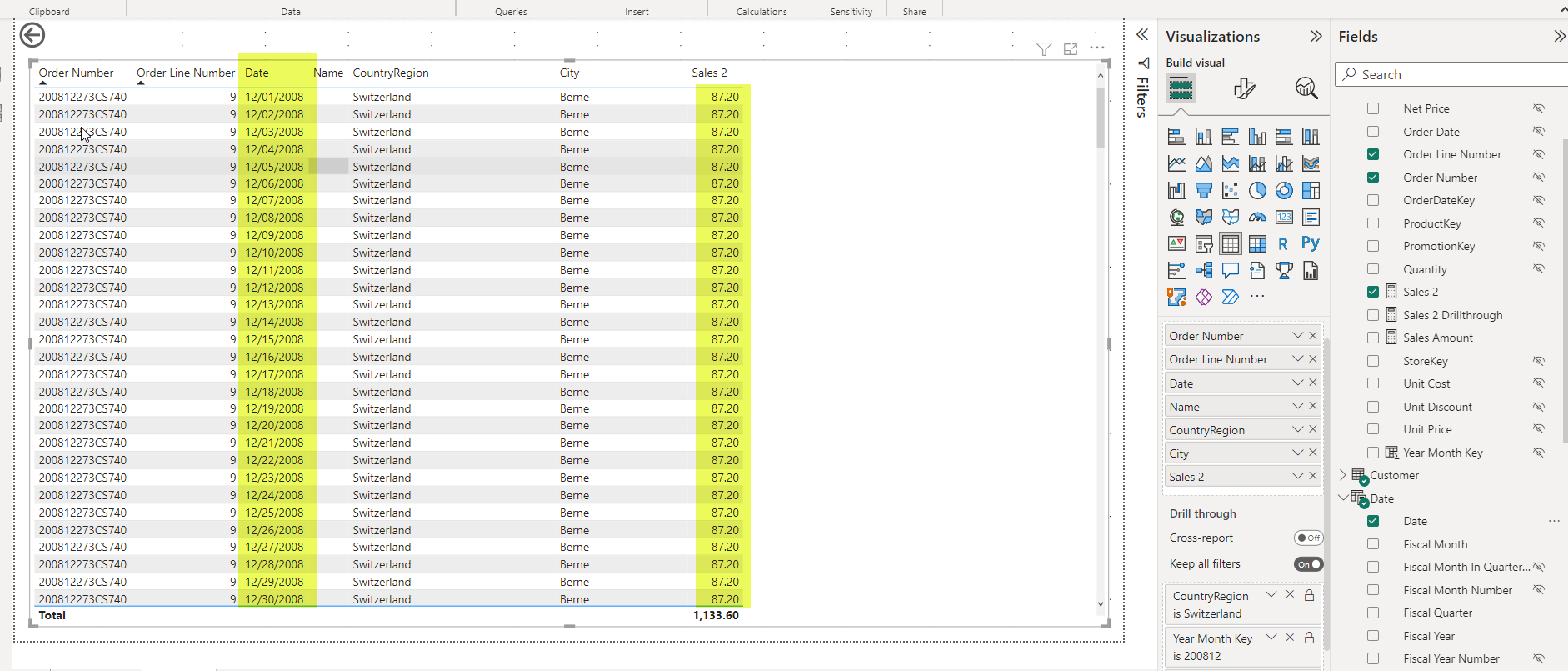The width and height of the screenshot is (1568, 671).
Task: Sort table by the Sales 2 column header
Action: [x=709, y=73]
